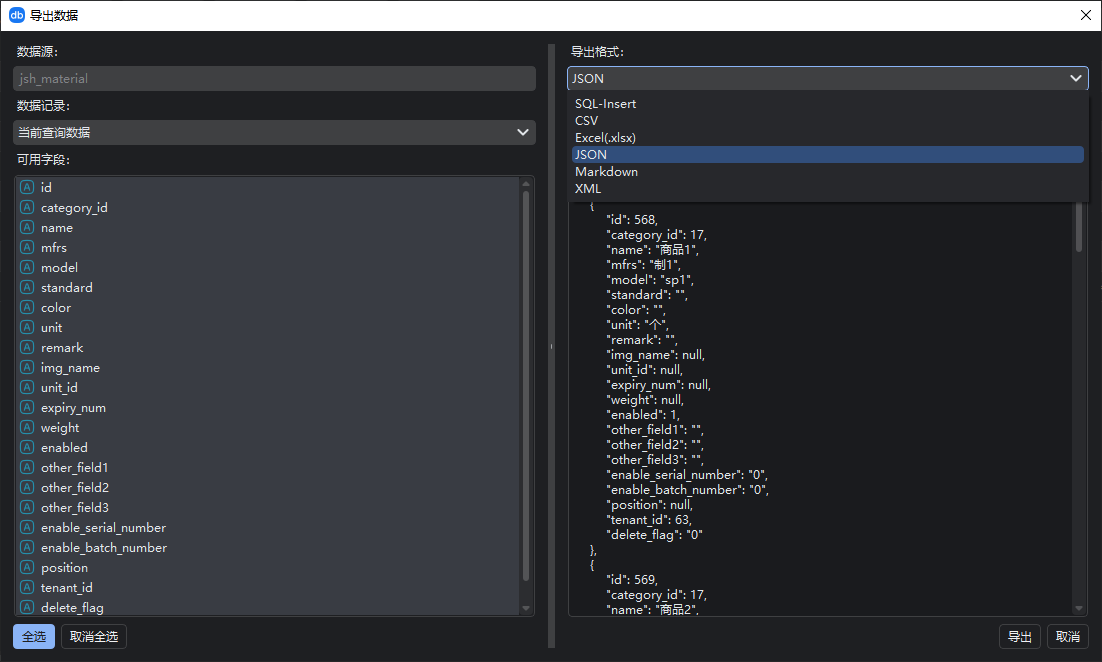
Task: Click the icon beside model field
Action: coord(27,267)
